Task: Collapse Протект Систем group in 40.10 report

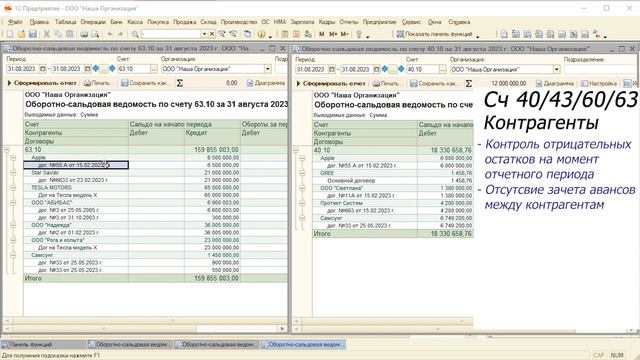Action: pos(302,203)
